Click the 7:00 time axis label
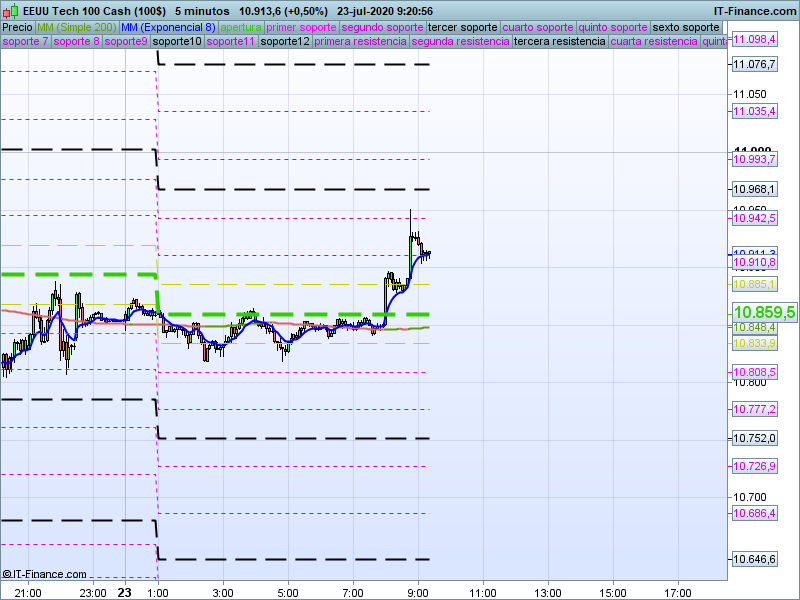 click(353, 593)
